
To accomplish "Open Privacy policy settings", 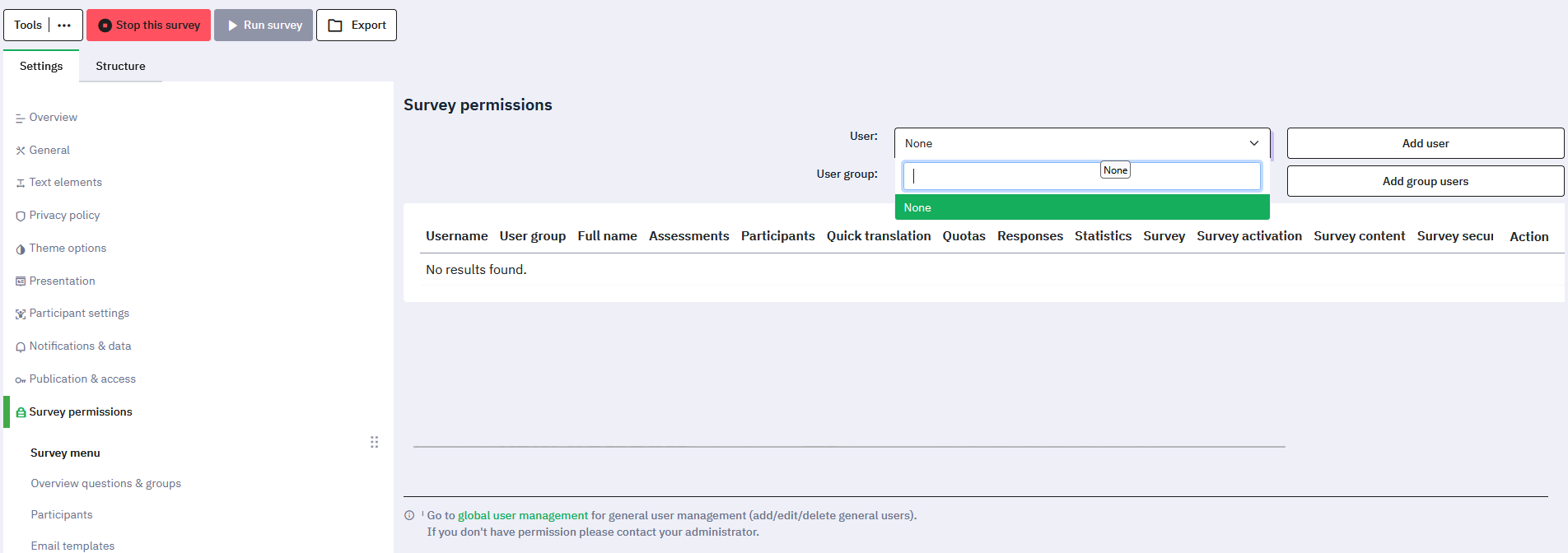I will click(x=64, y=216).
